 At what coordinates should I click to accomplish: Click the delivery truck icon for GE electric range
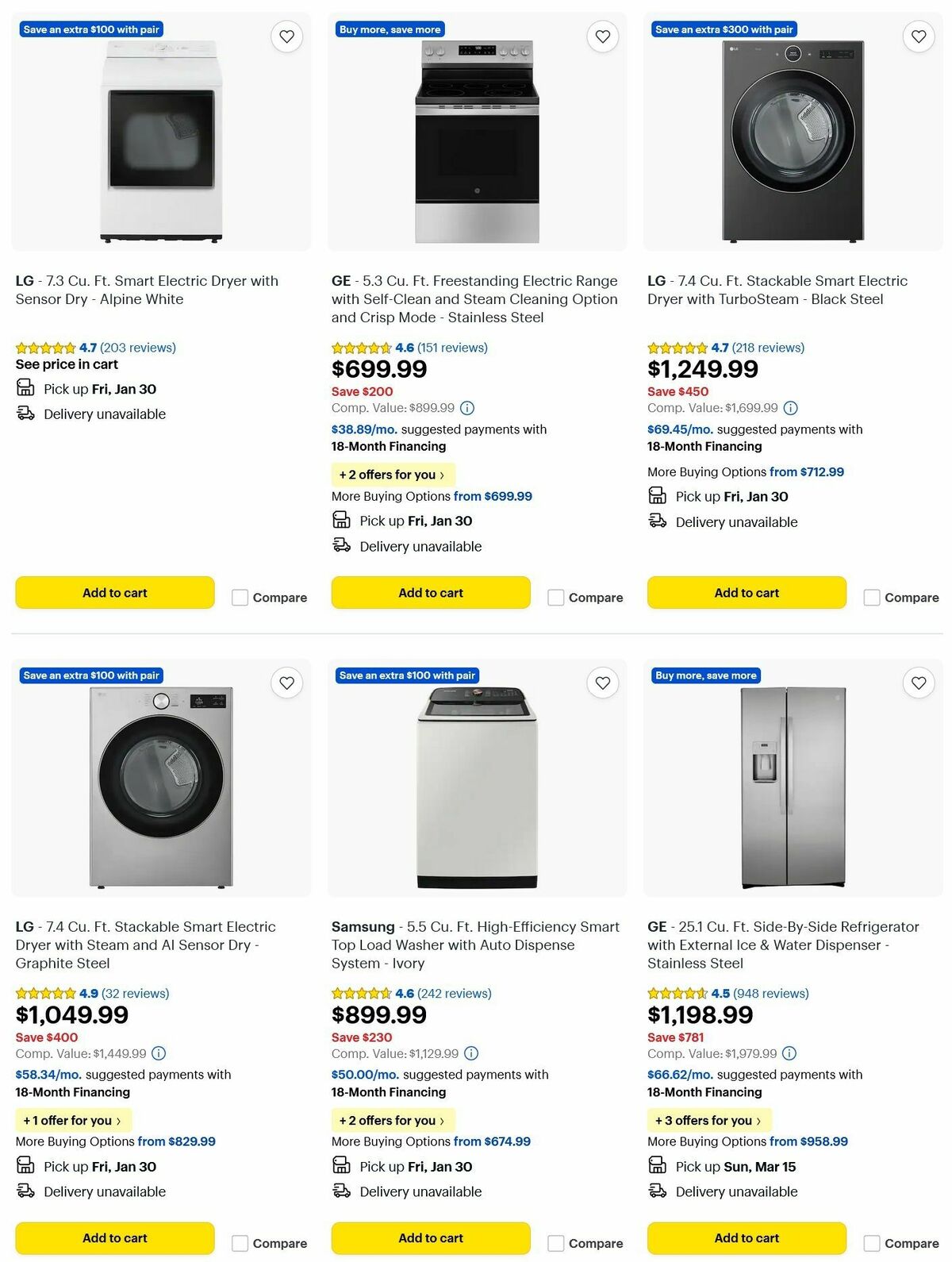pos(342,545)
